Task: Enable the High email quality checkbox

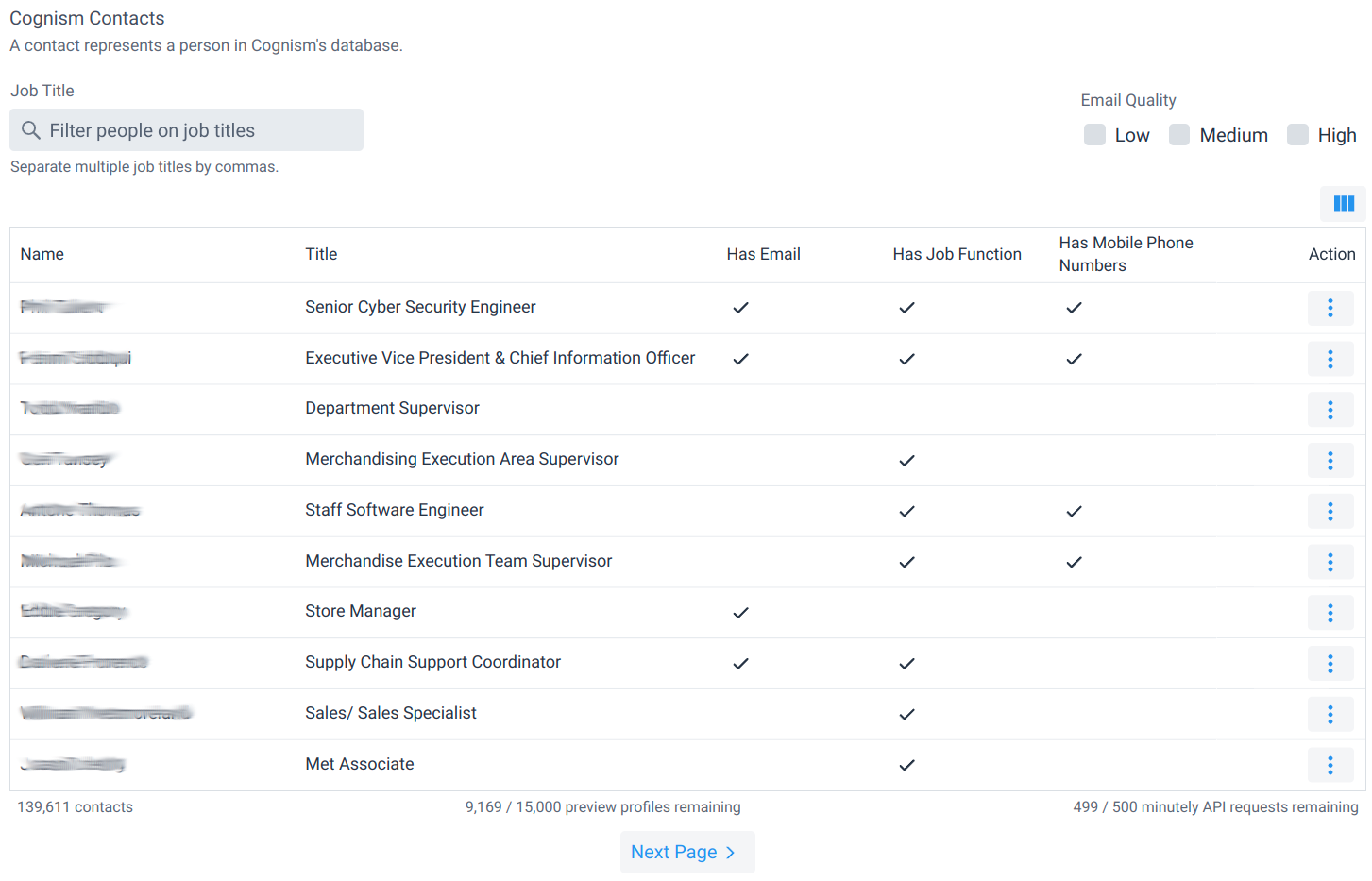Action: click(1297, 134)
